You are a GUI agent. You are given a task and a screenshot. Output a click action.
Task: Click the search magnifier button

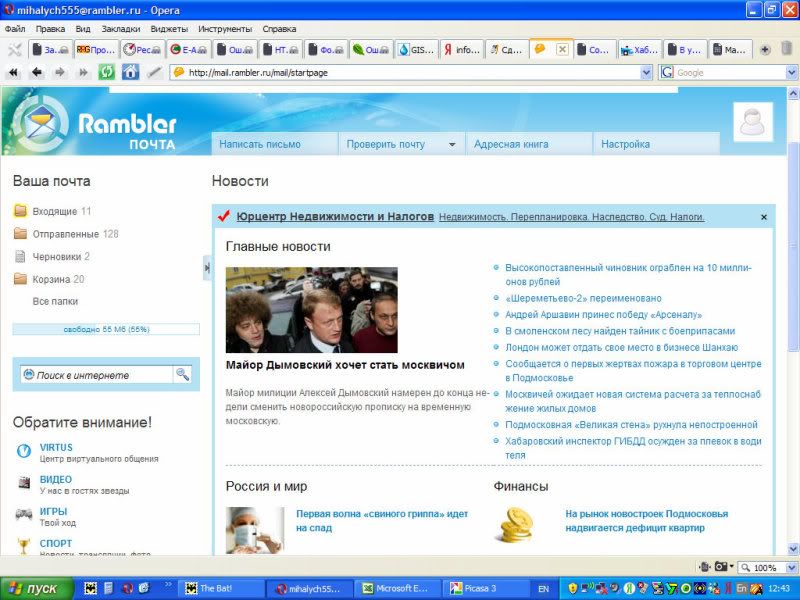click(x=182, y=374)
